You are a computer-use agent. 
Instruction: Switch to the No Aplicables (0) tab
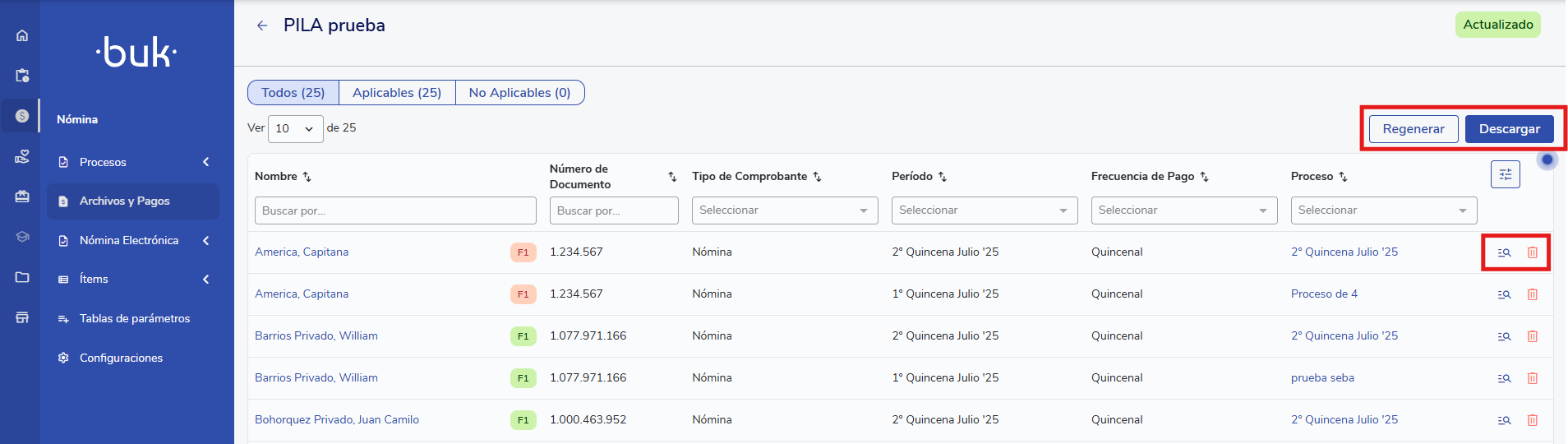click(519, 93)
